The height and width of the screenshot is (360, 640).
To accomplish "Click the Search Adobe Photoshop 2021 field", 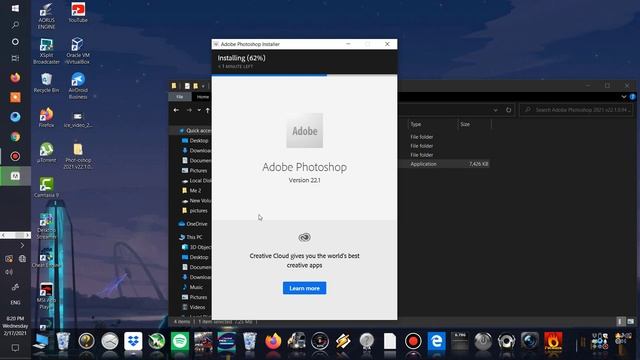I will click(x=577, y=110).
